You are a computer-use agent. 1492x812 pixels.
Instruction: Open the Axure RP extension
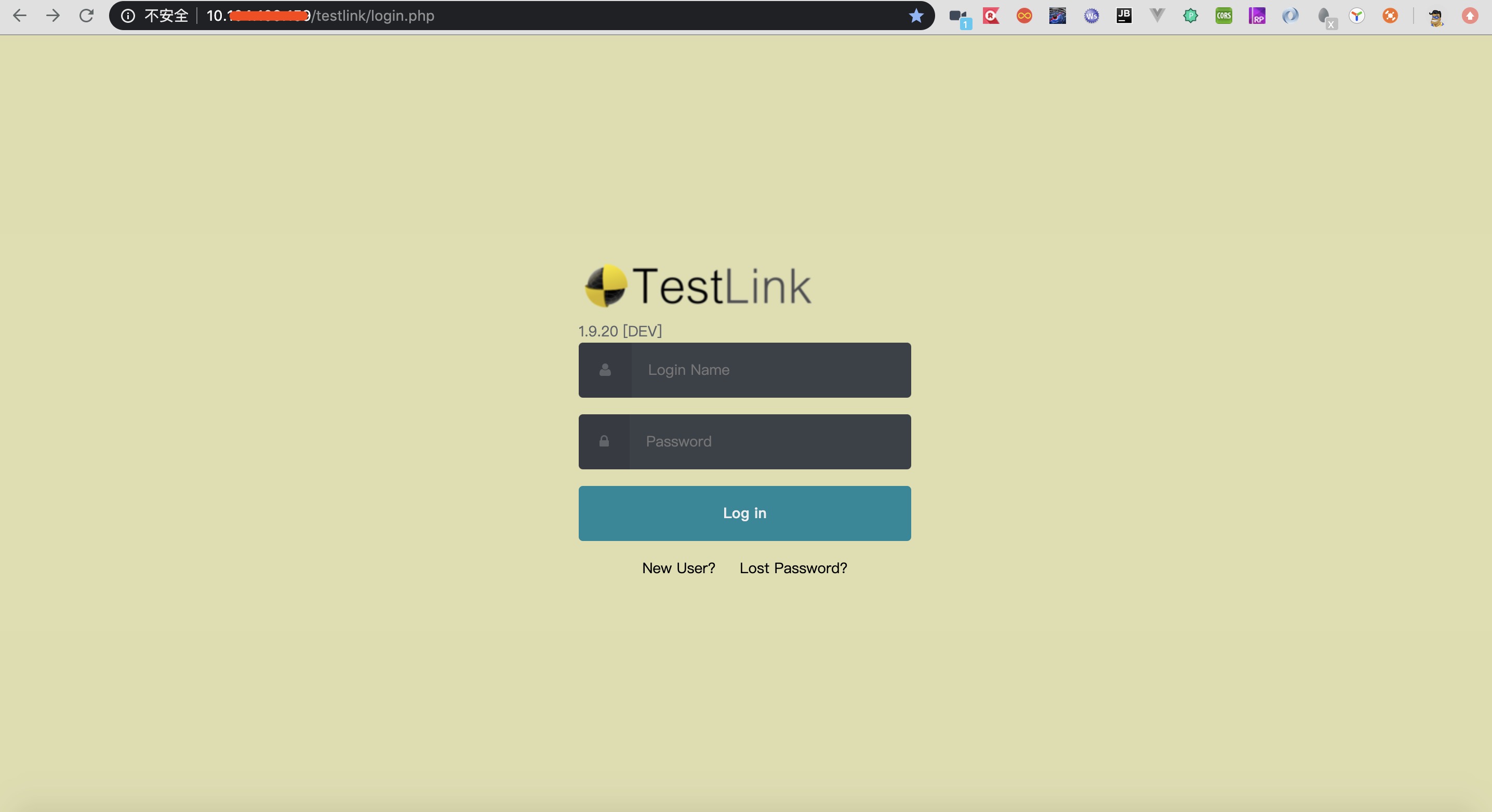(1257, 16)
